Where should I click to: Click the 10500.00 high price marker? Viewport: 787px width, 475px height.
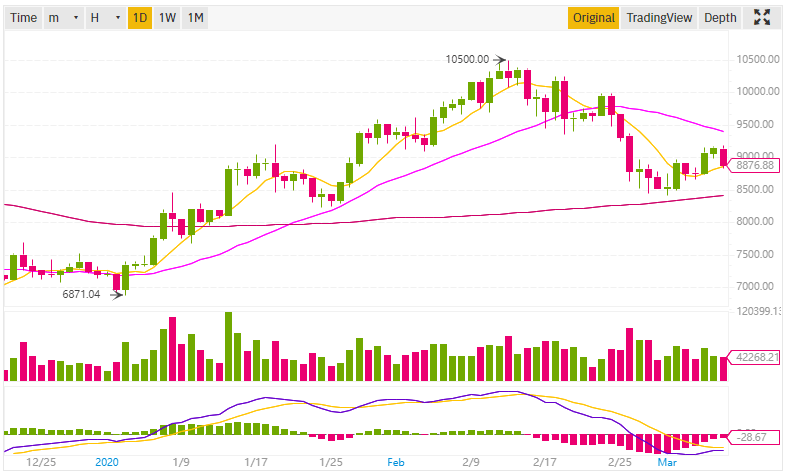[467, 59]
